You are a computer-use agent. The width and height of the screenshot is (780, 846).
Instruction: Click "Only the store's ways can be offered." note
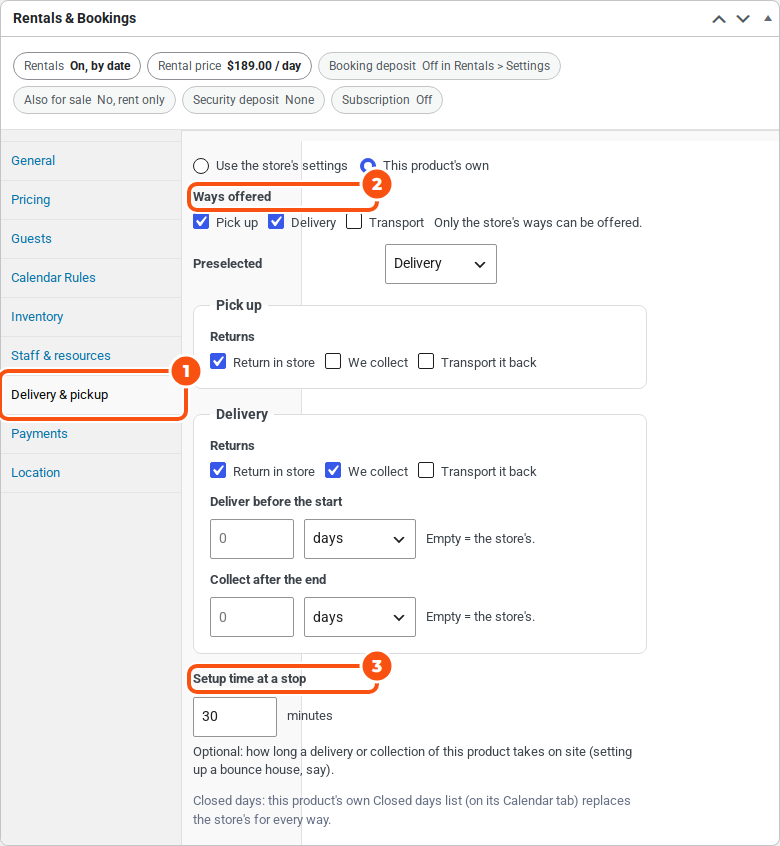[538, 223]
